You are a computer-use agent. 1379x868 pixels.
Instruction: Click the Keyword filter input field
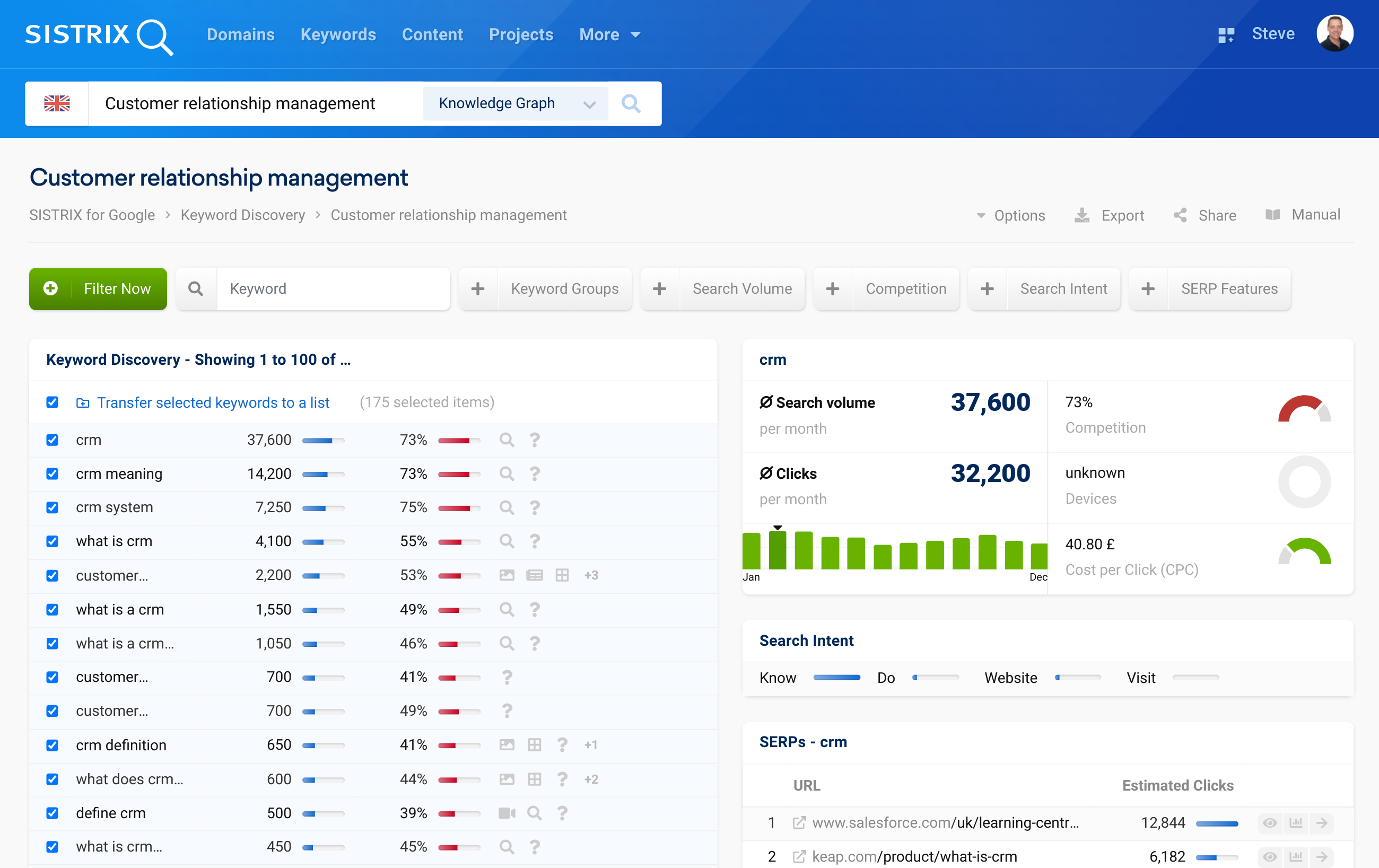(332, 288)
